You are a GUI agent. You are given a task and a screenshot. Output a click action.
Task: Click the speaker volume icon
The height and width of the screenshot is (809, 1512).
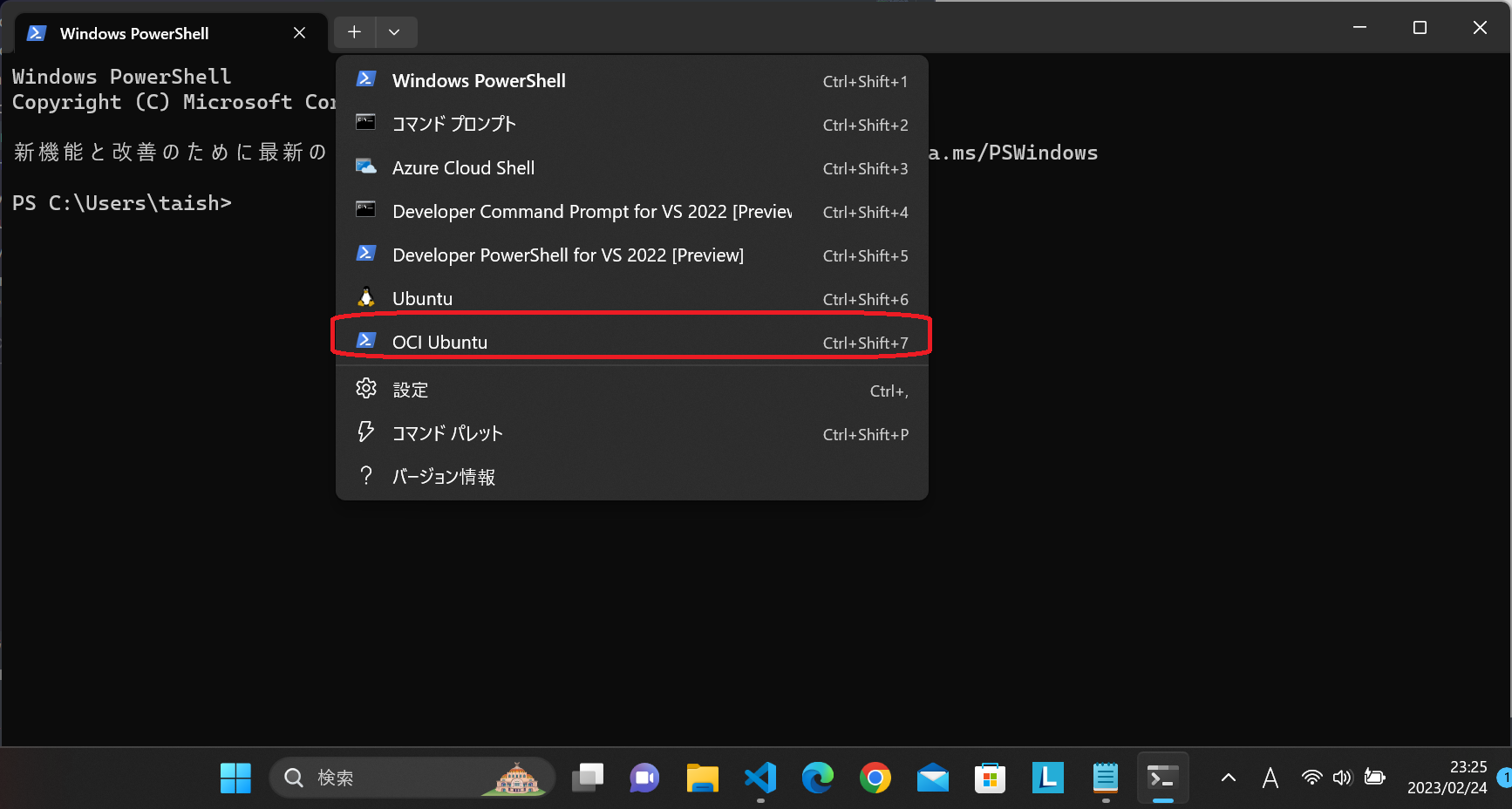(1342, 777)
